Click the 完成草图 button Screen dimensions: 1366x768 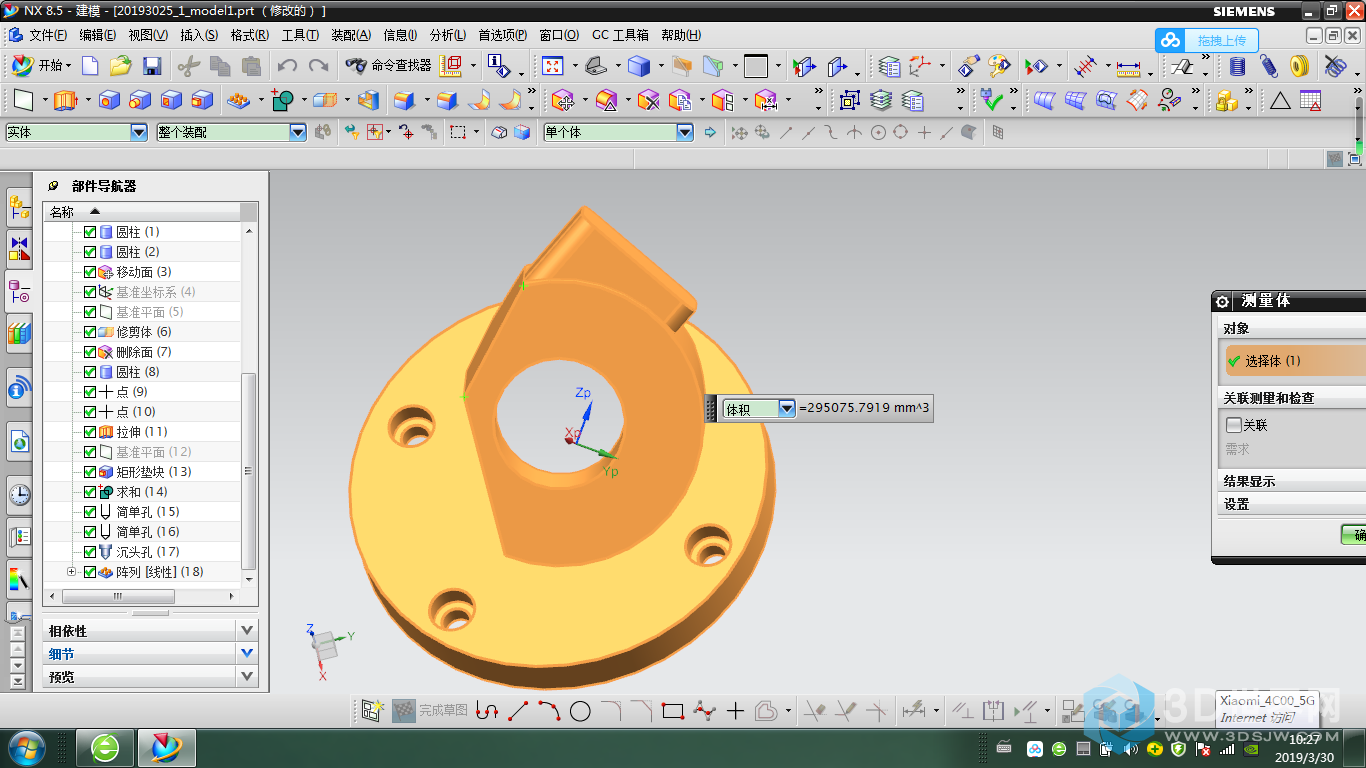(x=430, y=711)
